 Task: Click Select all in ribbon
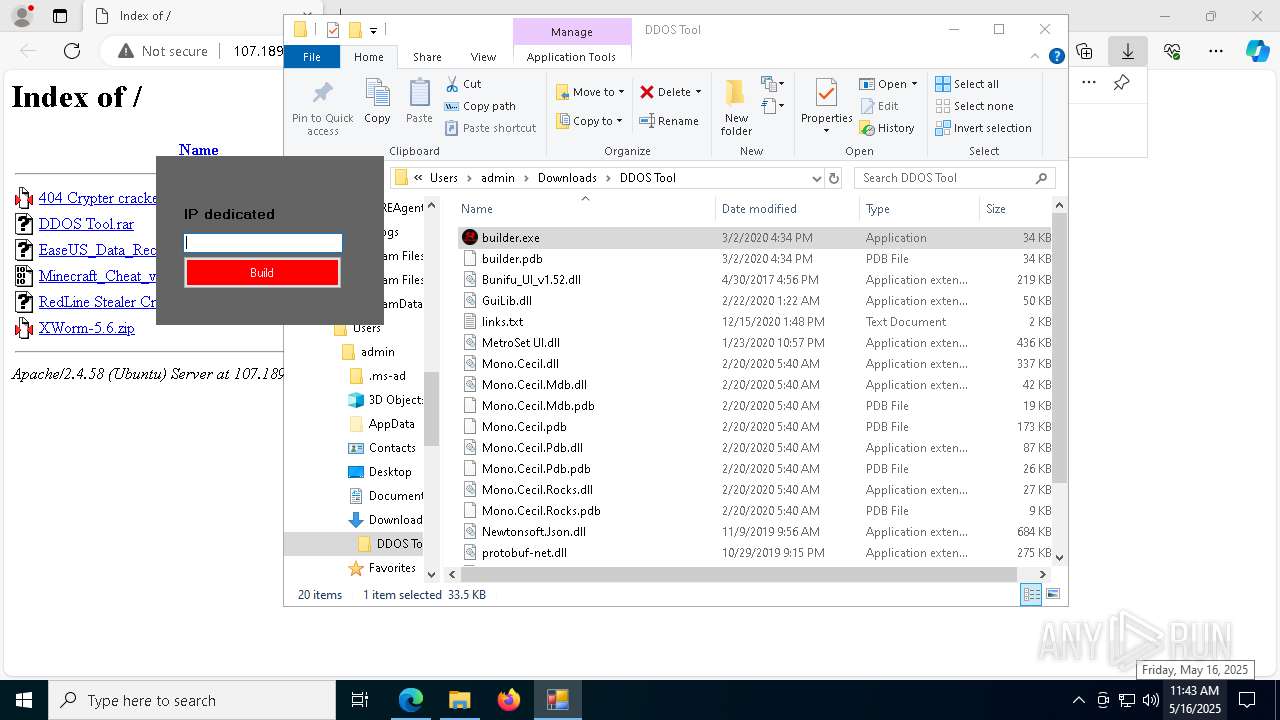coord(967,84)
